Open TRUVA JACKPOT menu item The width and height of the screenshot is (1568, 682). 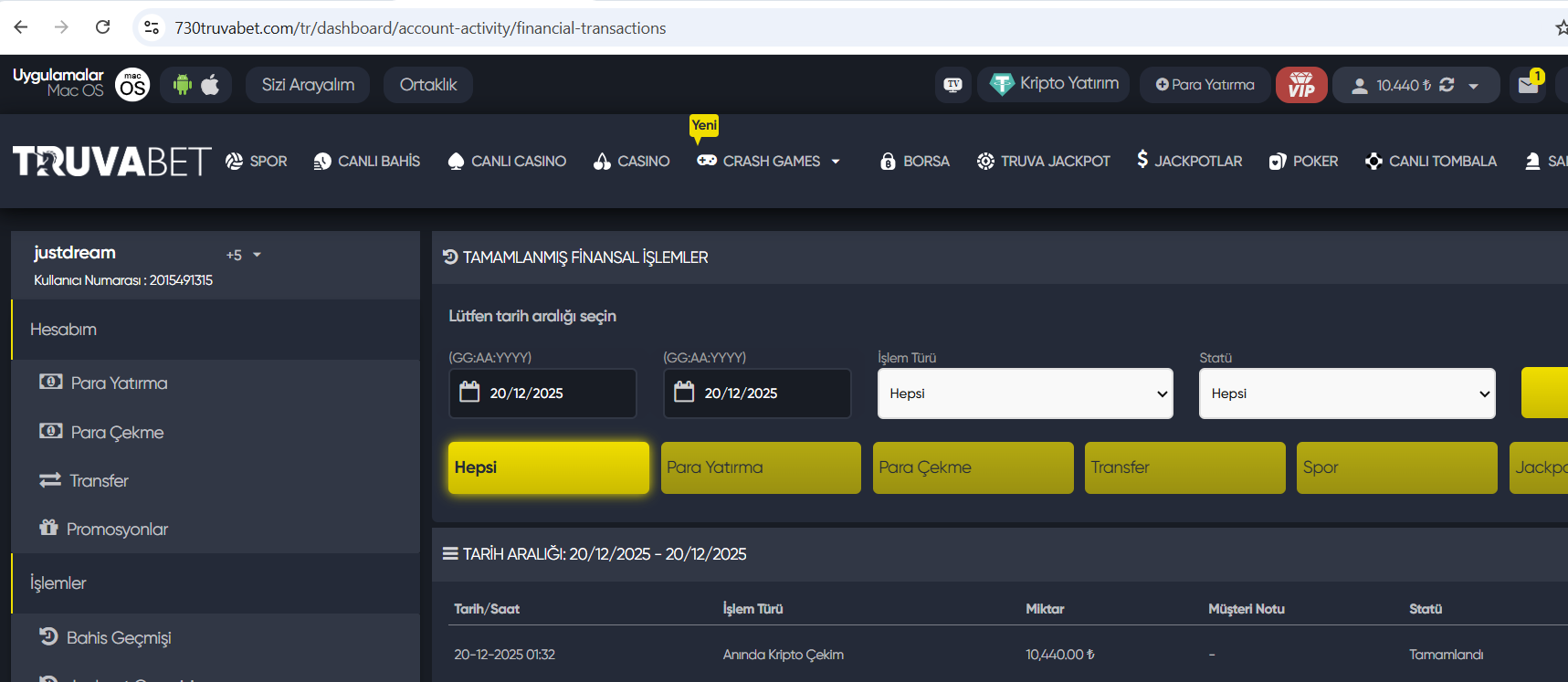(x=1043, y=161)
